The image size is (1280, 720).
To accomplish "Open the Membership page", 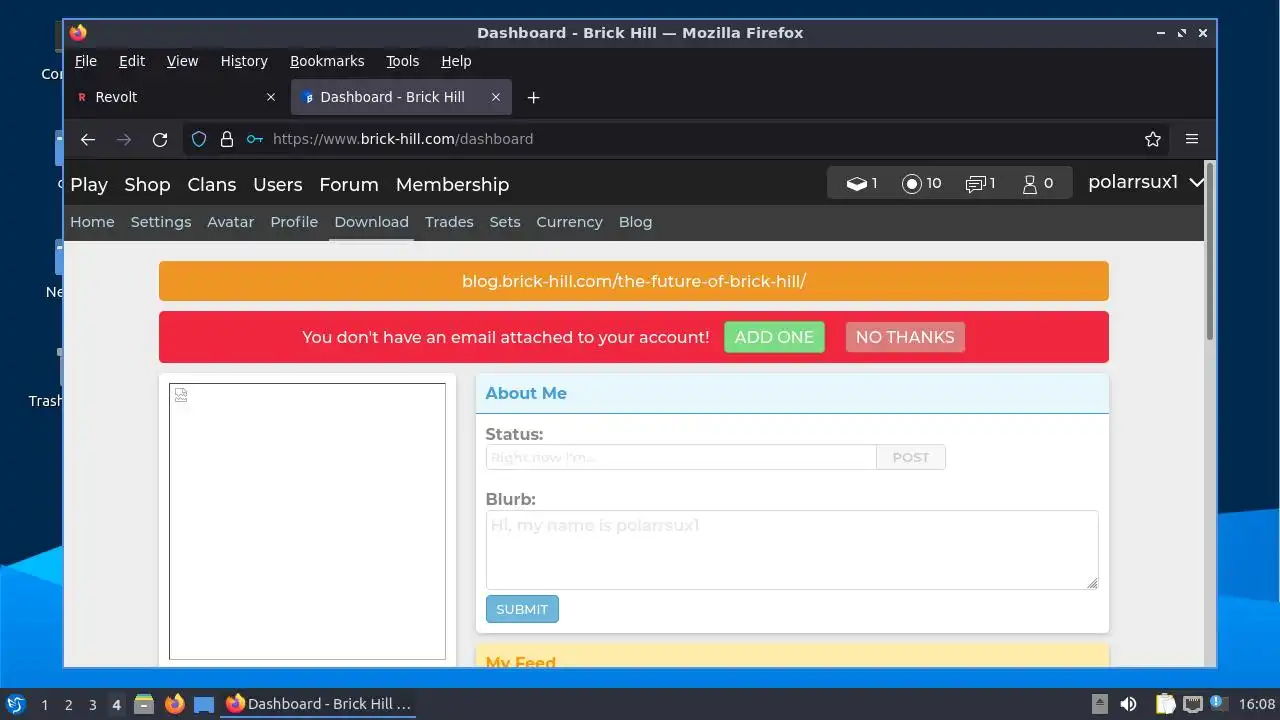I will tap(452, 184).
